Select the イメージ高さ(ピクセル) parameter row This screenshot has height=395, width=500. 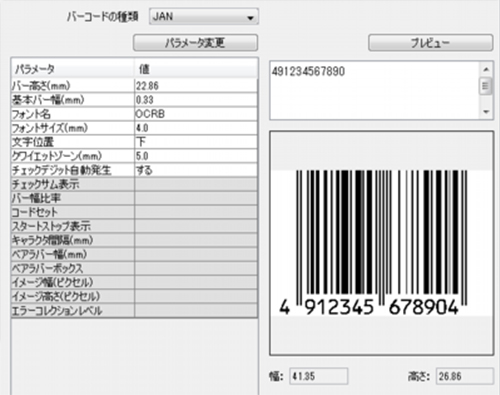click(134, 296)
